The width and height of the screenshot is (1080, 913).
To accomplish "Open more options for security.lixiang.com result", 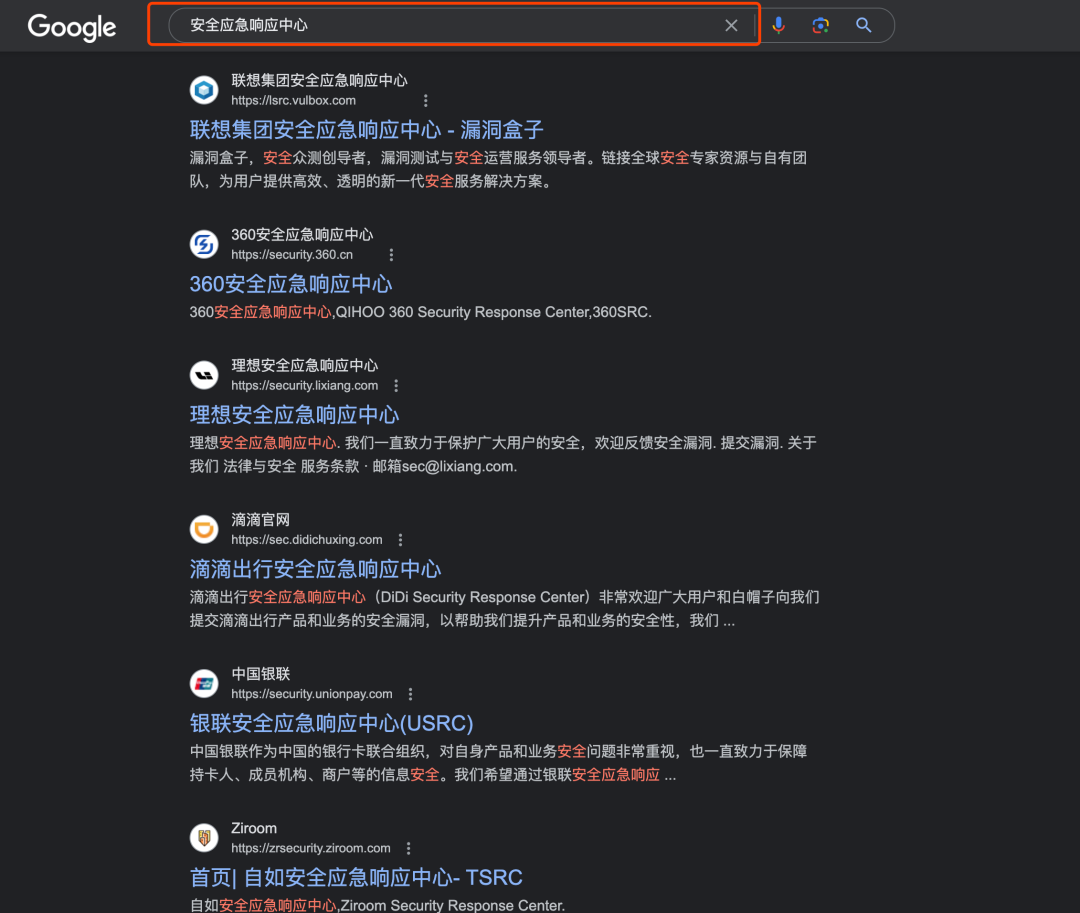I will (396, 386).
